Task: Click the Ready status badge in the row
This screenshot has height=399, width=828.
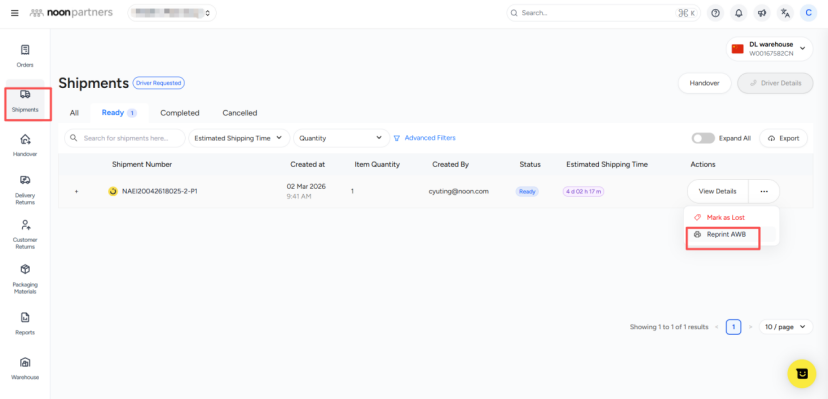Action: pyautogui.click(x=527, y=192)
